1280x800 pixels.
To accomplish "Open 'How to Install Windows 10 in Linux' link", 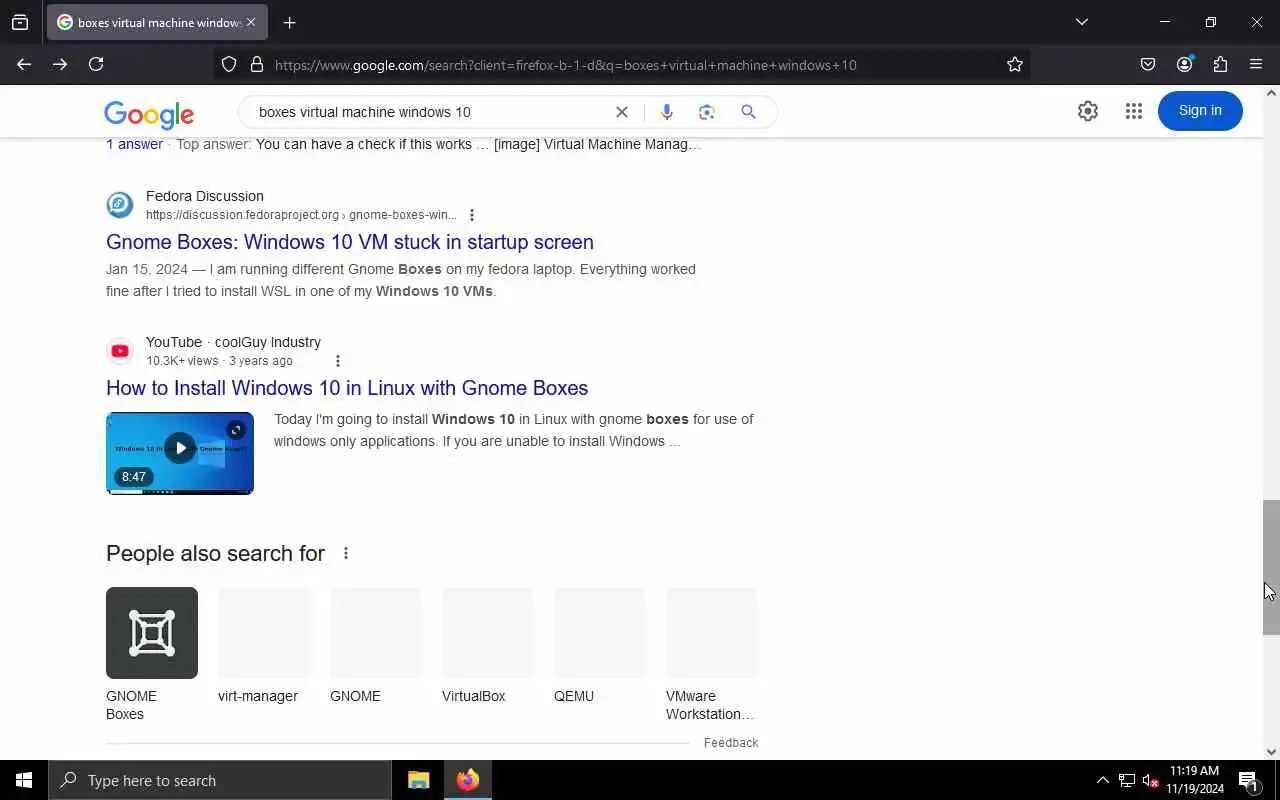I will pos(347,388).
